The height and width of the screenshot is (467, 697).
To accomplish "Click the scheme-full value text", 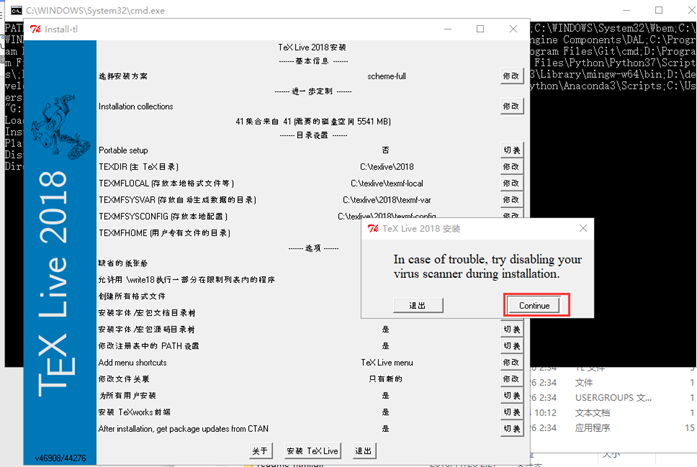I will point(387,76).
